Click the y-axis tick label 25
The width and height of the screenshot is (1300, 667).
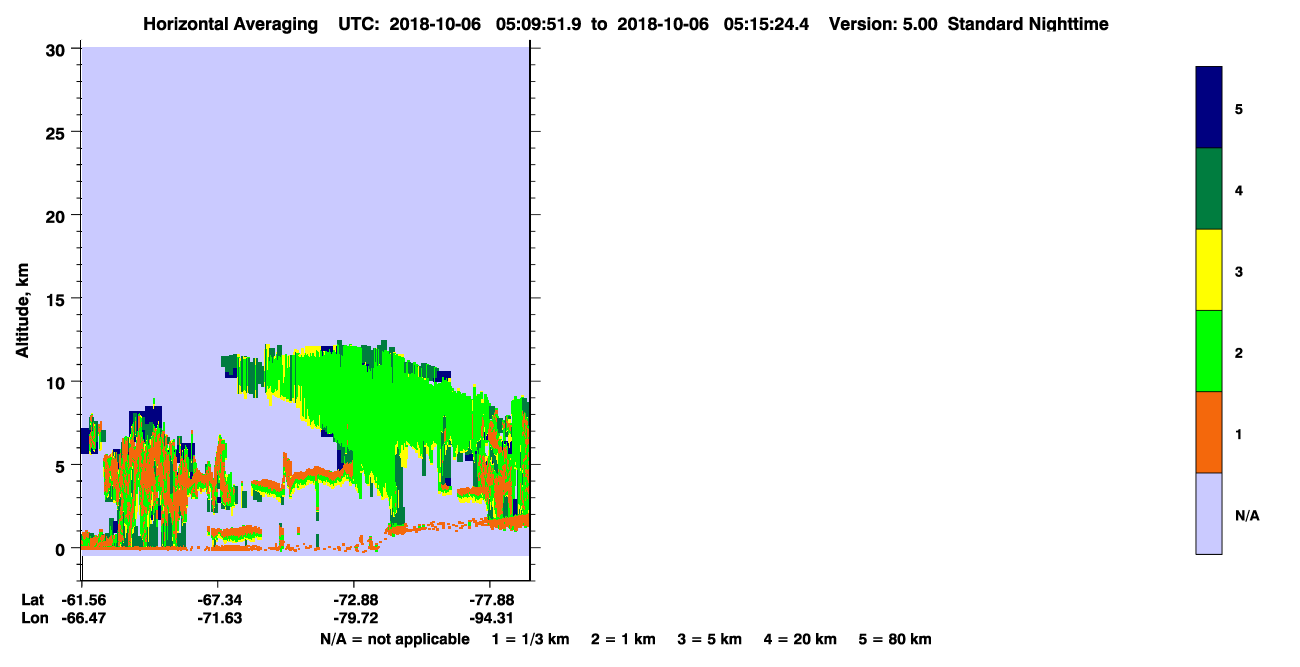(x=57, y=132)
